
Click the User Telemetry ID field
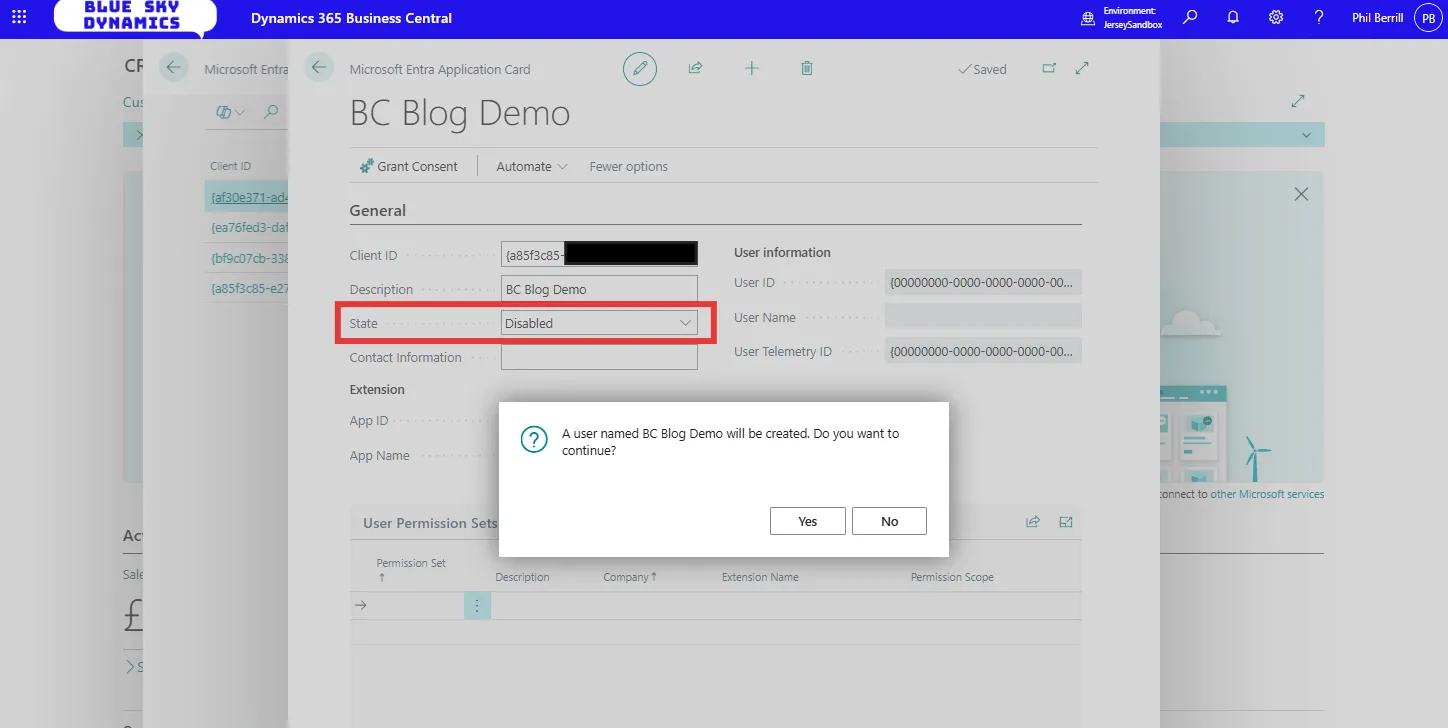[x=983, y=351]
